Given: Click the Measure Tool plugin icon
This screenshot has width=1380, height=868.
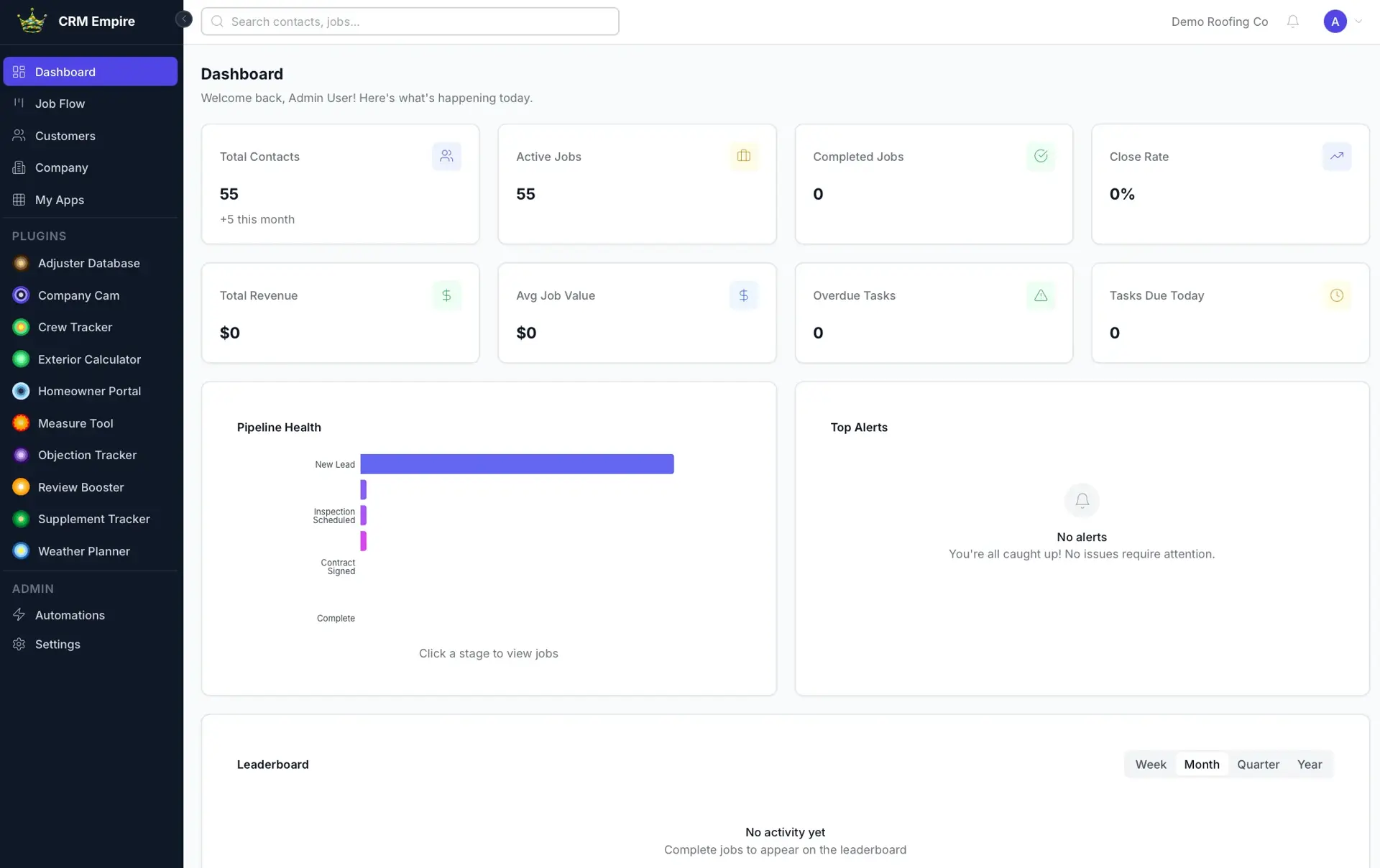Looking at the screenshot, I should (21, 423).
